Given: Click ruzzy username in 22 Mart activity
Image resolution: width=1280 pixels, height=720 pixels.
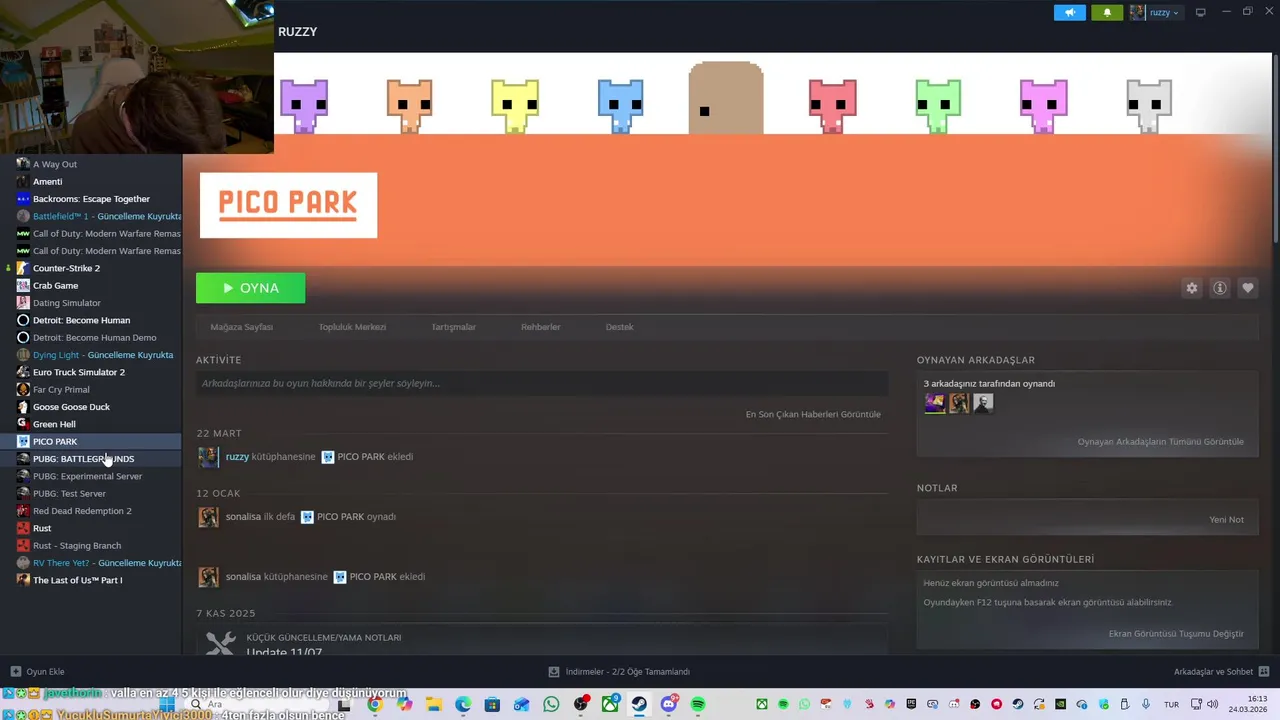Looking at the screenshot, I should pos(237,457).
